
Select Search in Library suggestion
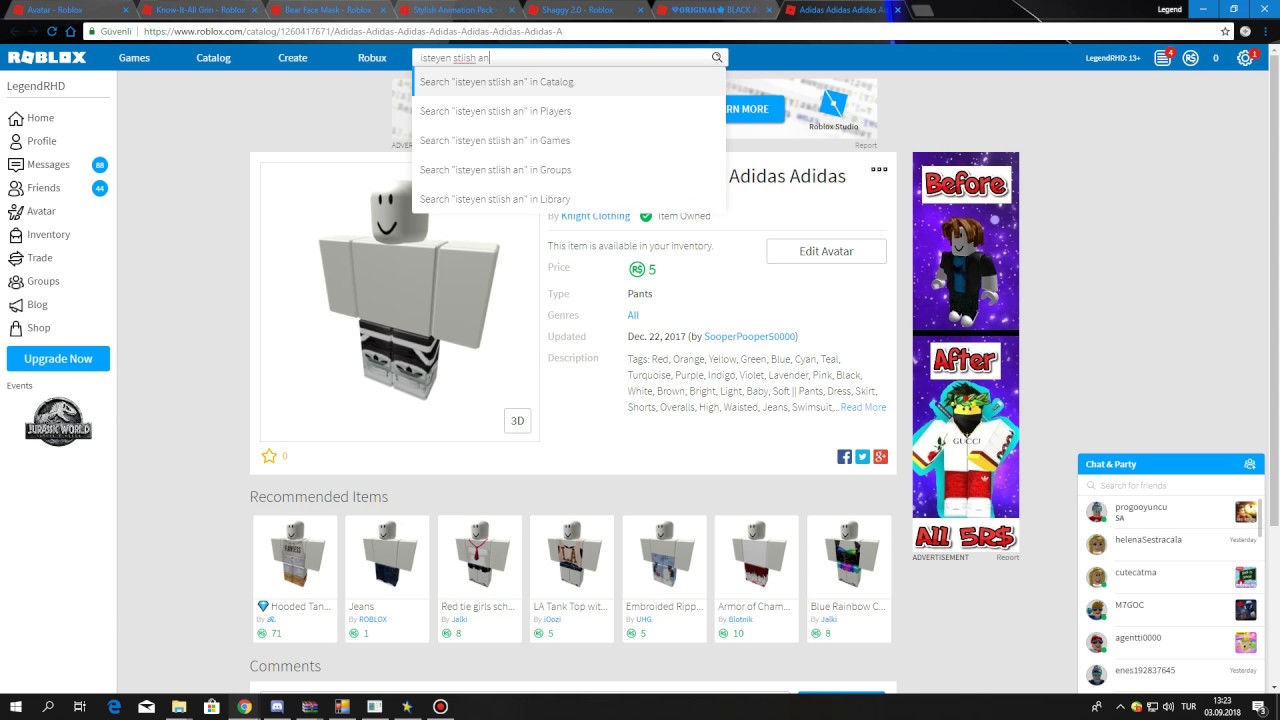point(569,199)
